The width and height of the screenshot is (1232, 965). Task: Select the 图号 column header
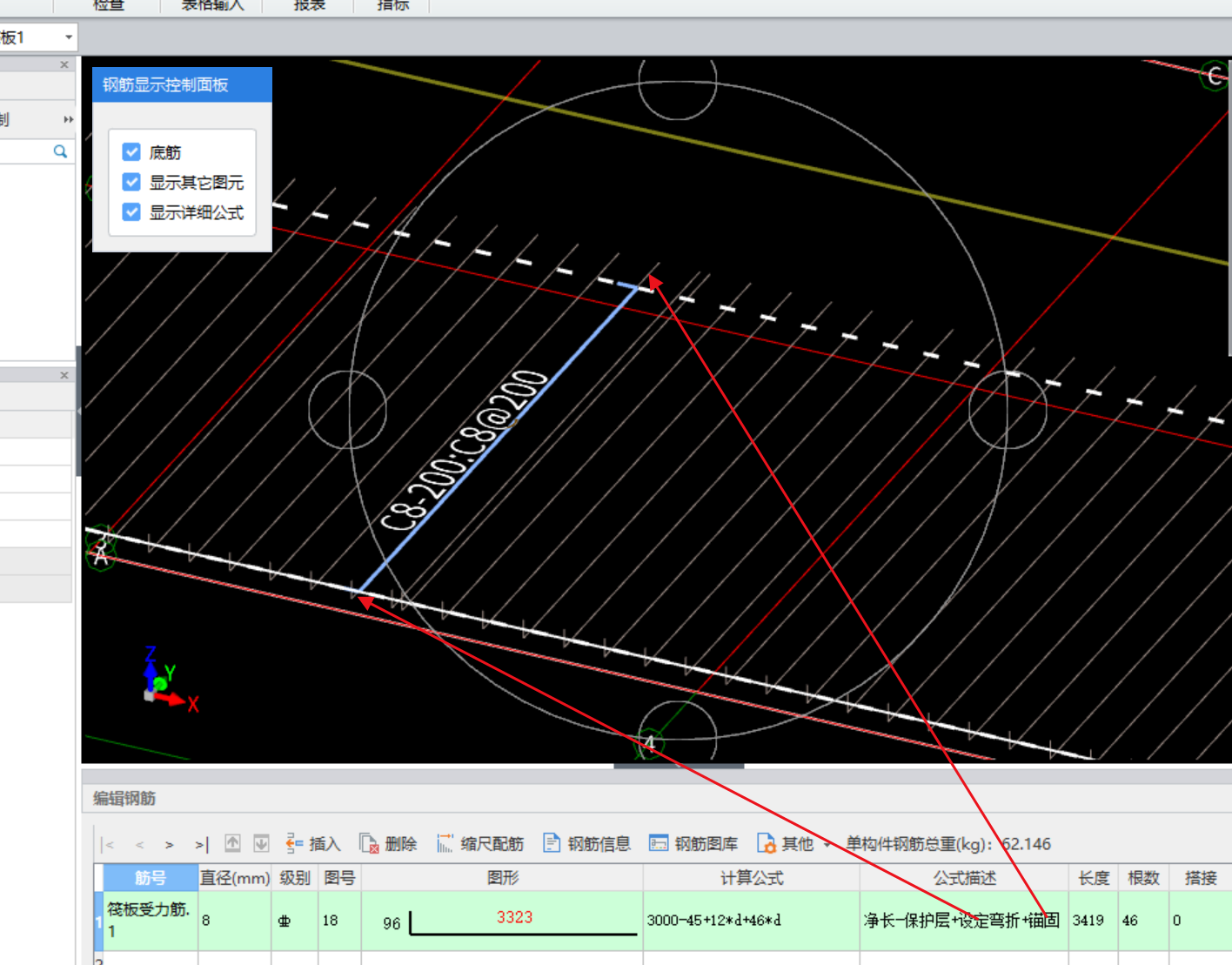click(339, 878)
